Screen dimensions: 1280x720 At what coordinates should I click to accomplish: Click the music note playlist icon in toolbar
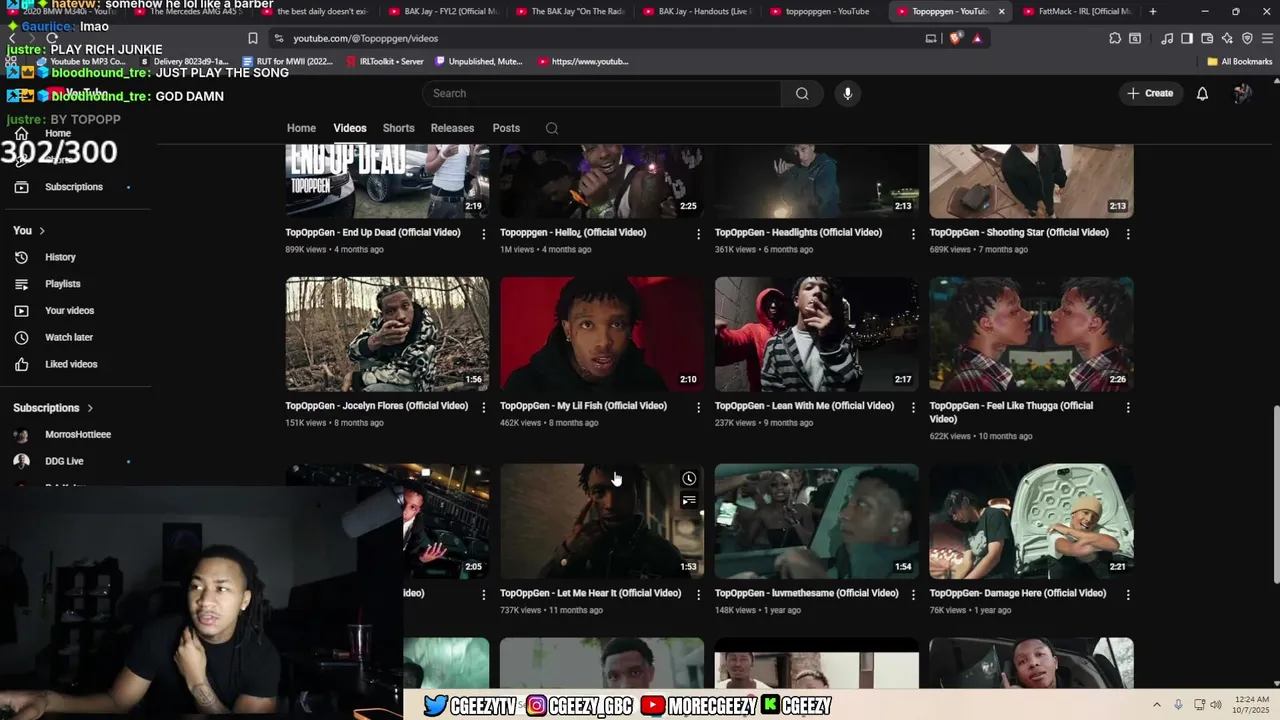point(1167,38)
